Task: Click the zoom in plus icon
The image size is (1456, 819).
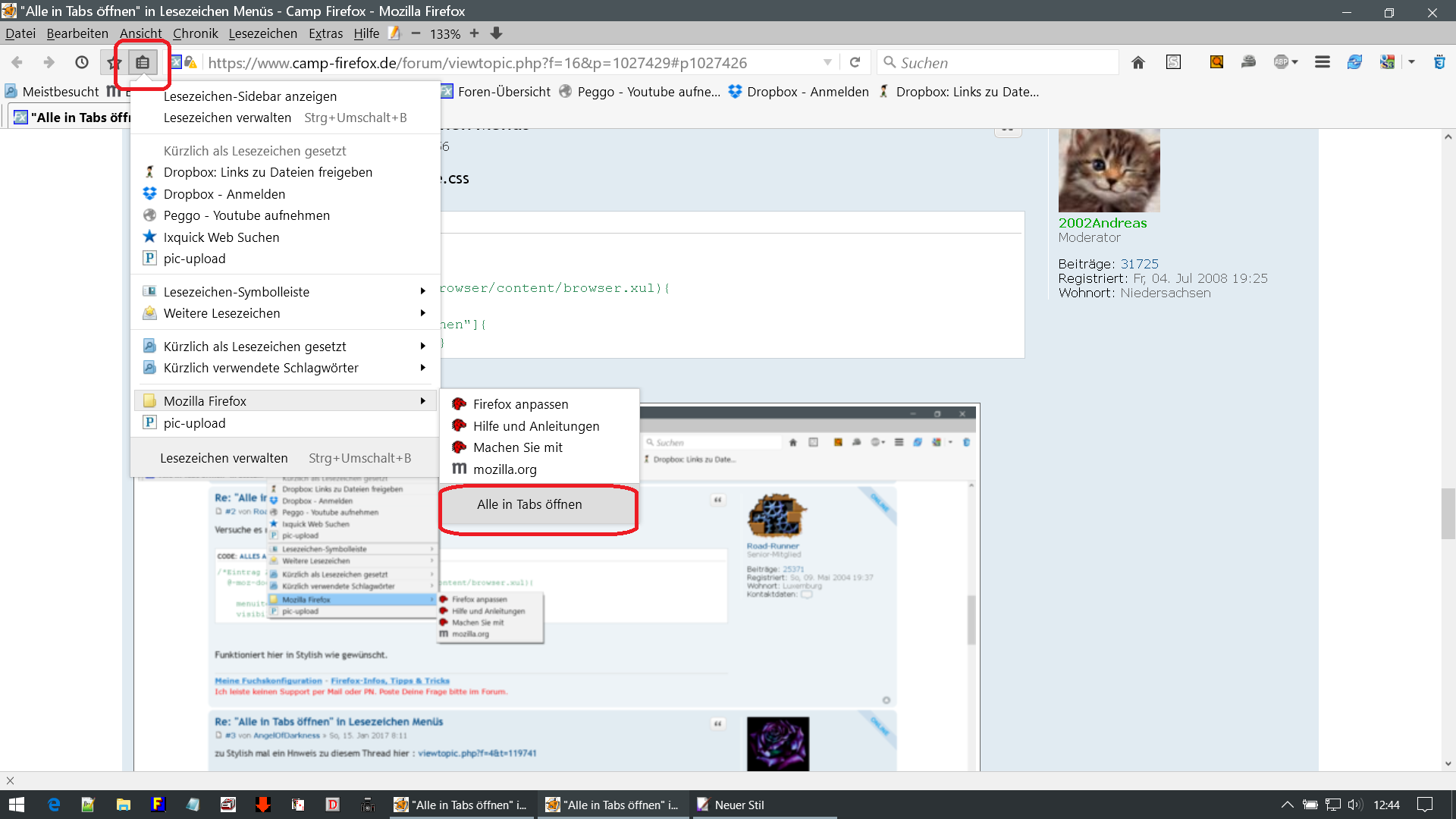Action: click(x=474, y=33)
